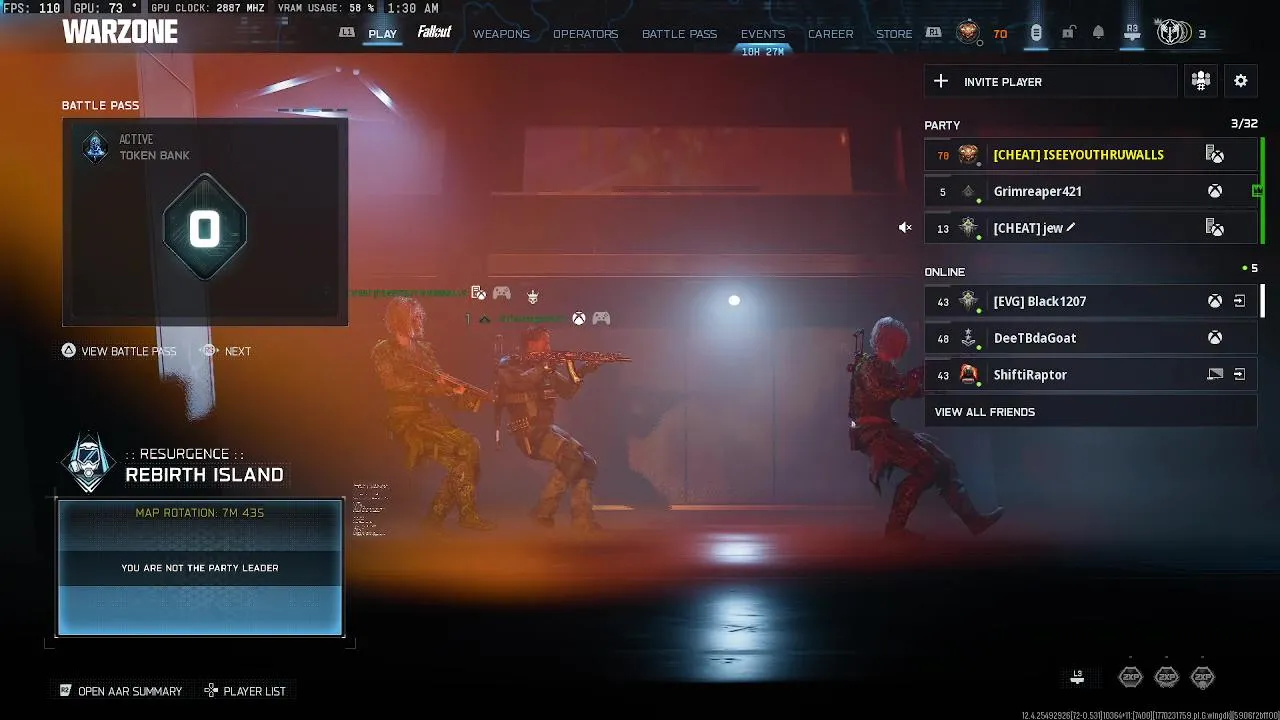Select party member [CHEAT] ISEEYOUTHRUWALLS

click(1091, 155)
